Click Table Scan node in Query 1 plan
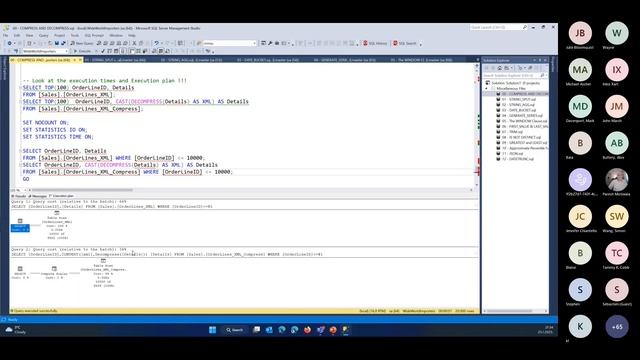This screenshot has height=360, width=640. [57, 225]
